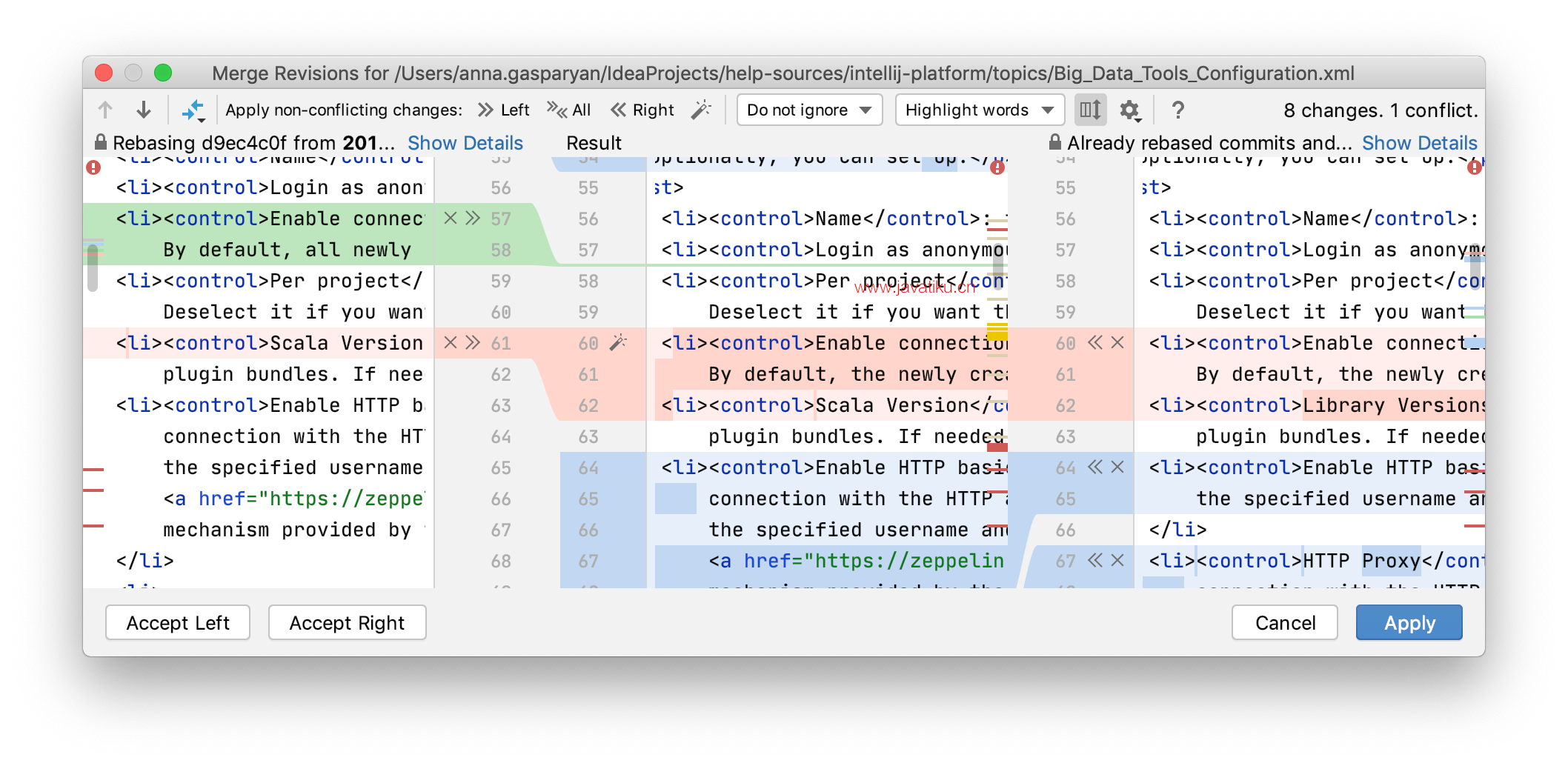
Task: Open help with question mark icon
Action: click(x=1177, y=110)
